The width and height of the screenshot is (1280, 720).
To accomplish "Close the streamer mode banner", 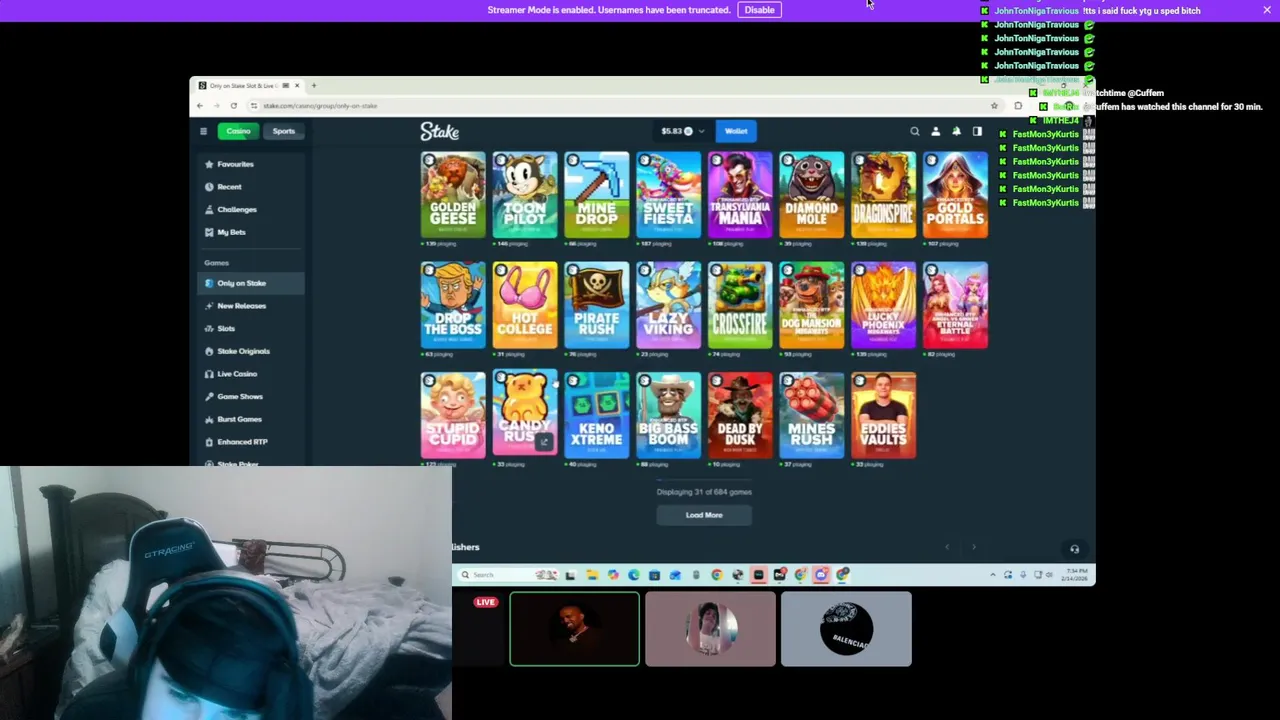I will (1267, 10).
